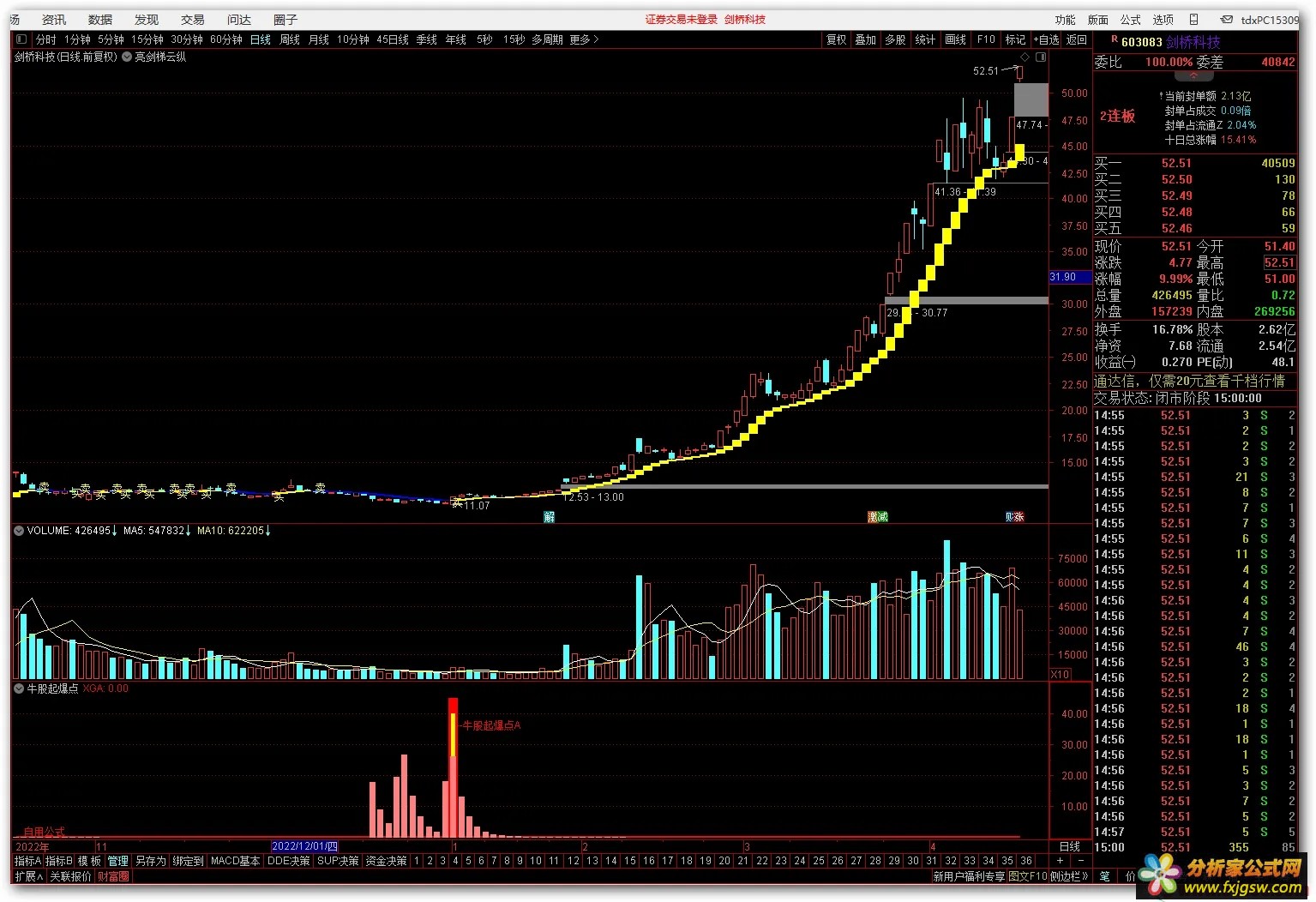Click the 笔 button at bottom right
The image size is (1316, 902).
pos(1104,876)
